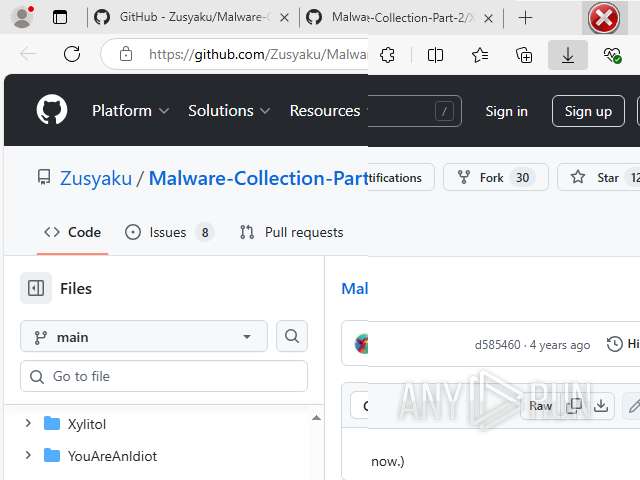Open the Xylitol folder
Image resolution: width=640 pixels, height=480 pixels.
(87, 424)
